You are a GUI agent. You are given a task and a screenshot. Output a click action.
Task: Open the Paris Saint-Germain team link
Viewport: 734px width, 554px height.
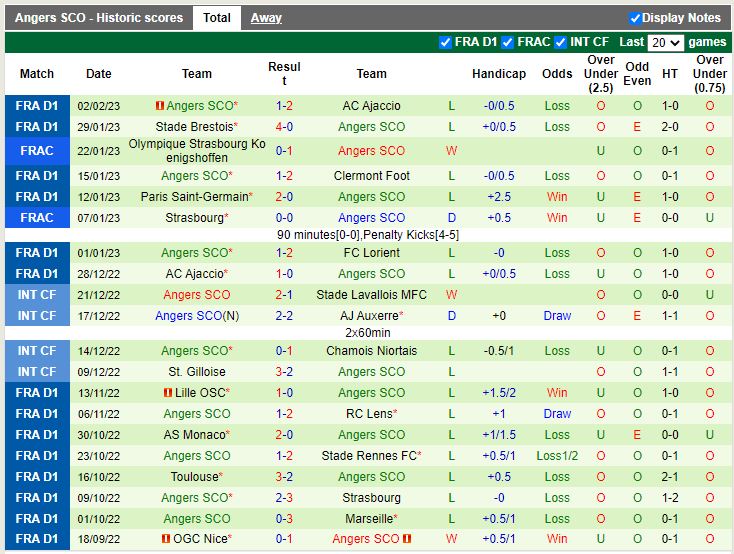tap(194, 197)
